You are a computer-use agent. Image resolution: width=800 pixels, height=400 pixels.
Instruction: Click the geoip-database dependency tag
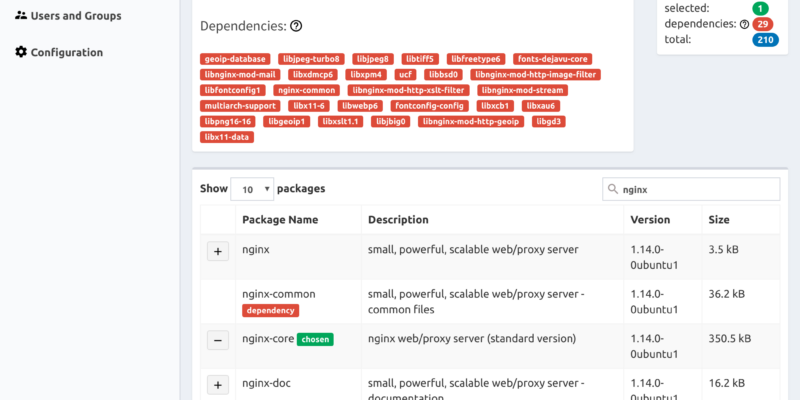click(236, 59)
